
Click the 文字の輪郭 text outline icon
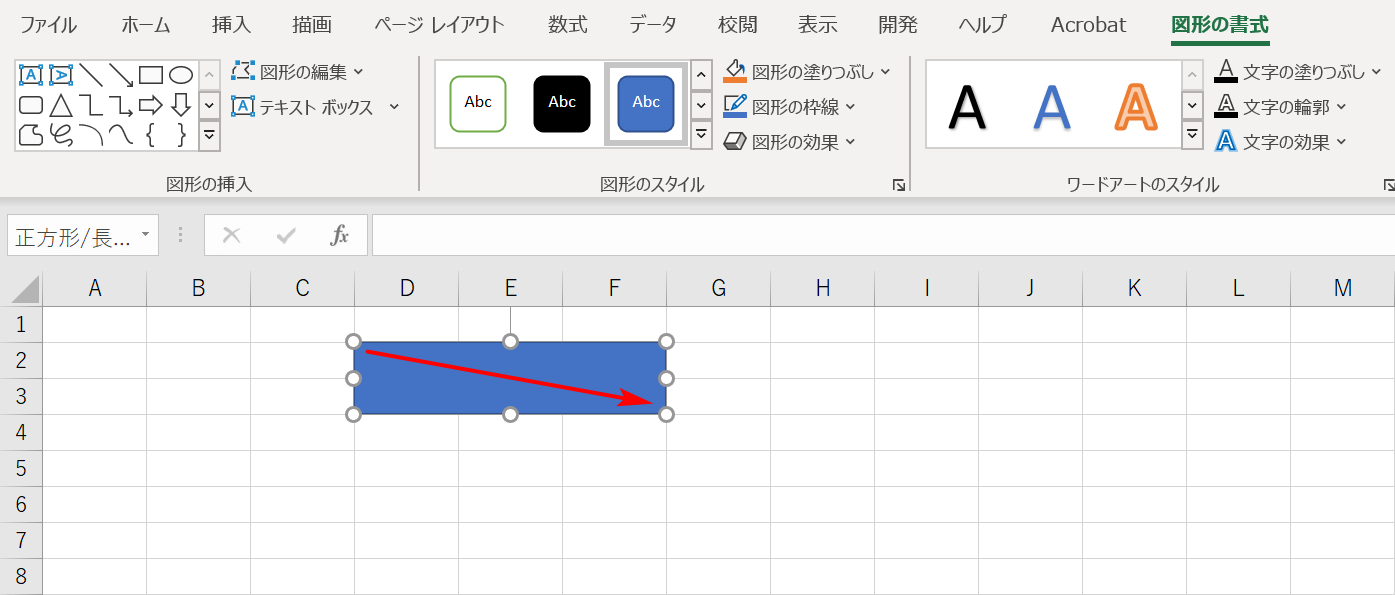click(x=1226, y=106)
